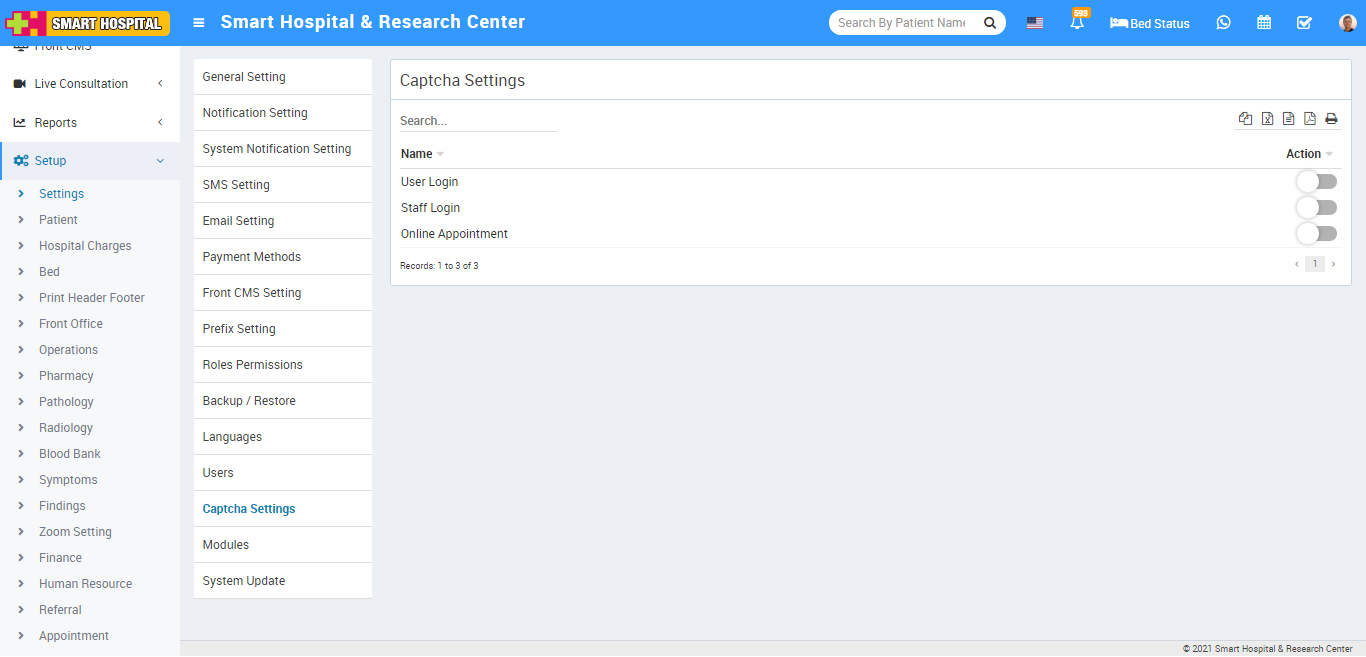This screenshot has height=657, width=1366.
Task: Open Pharmacy under Setup
Action: coord(66,376)
